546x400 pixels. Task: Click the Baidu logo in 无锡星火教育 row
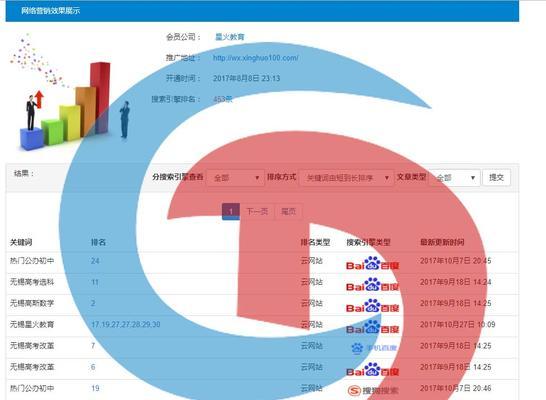click(x=372, y=328)
